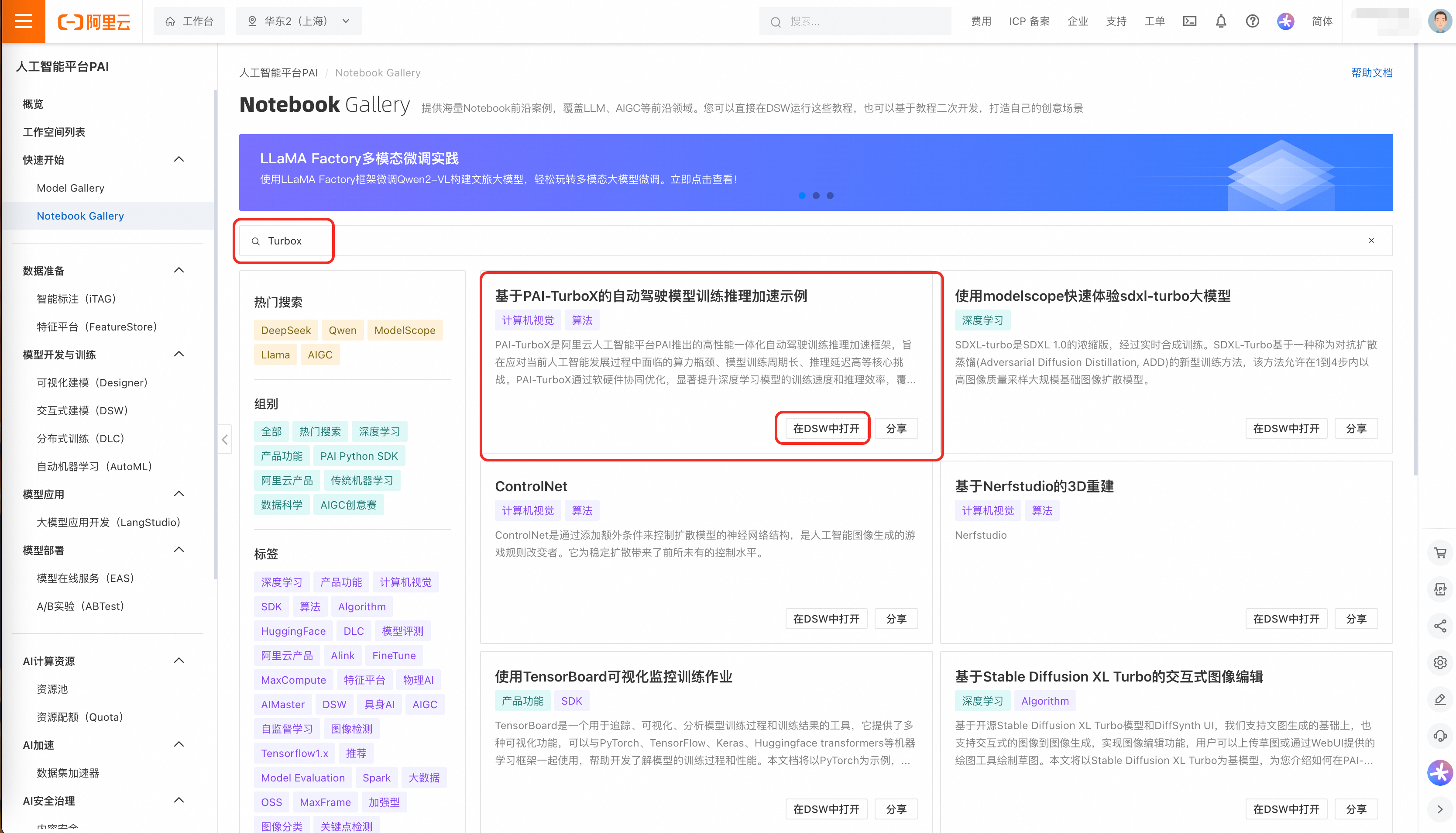
Task: Select the PAI Python SDK group filter
Action: (359, 456)
